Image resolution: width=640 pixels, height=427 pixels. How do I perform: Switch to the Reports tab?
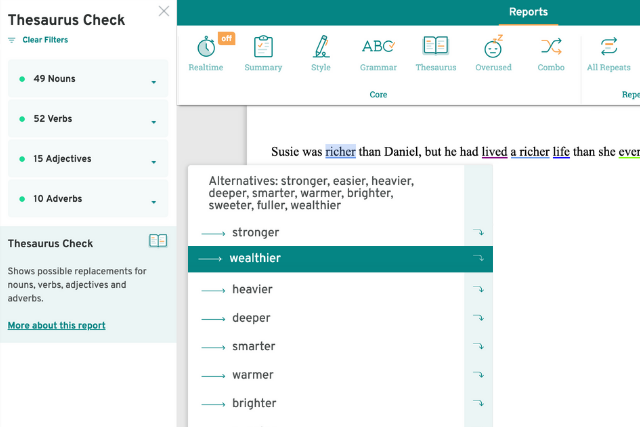(528, 12)
